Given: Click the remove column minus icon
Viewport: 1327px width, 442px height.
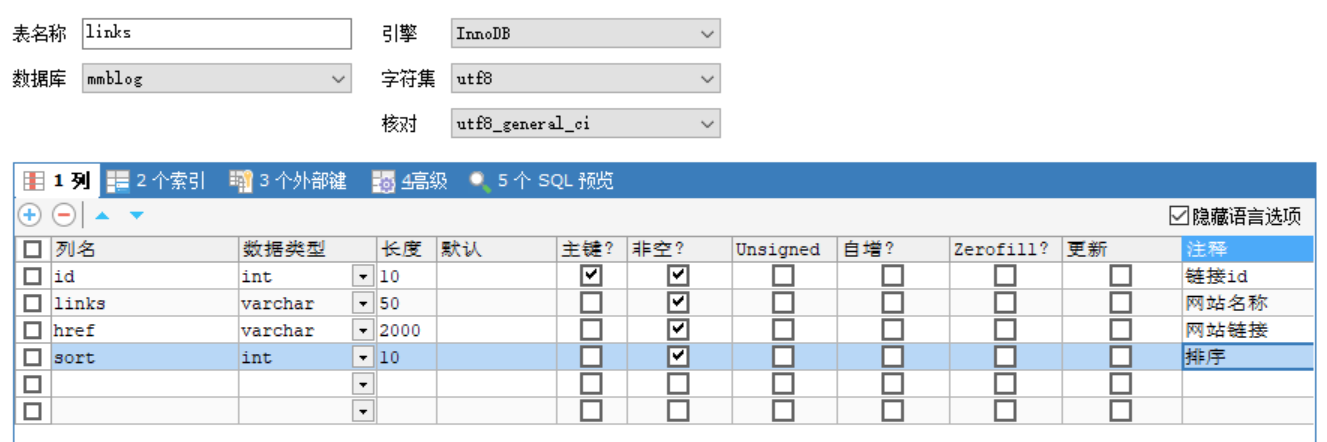Looking at the screenshot, I should (x=63, y=215).
